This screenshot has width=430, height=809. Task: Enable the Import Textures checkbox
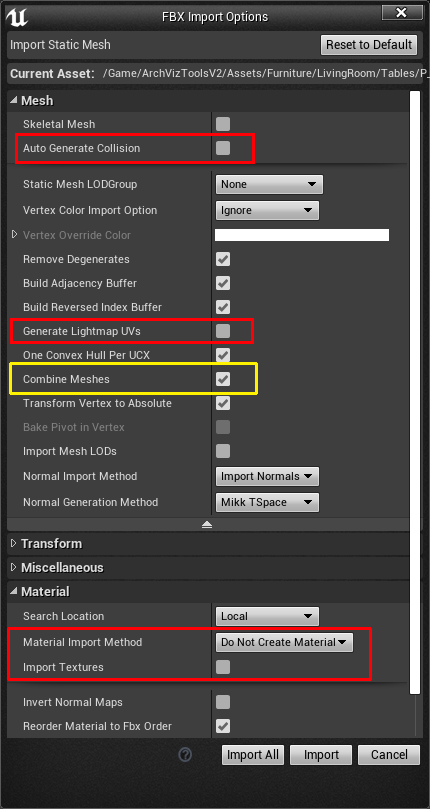pos(223,667)
